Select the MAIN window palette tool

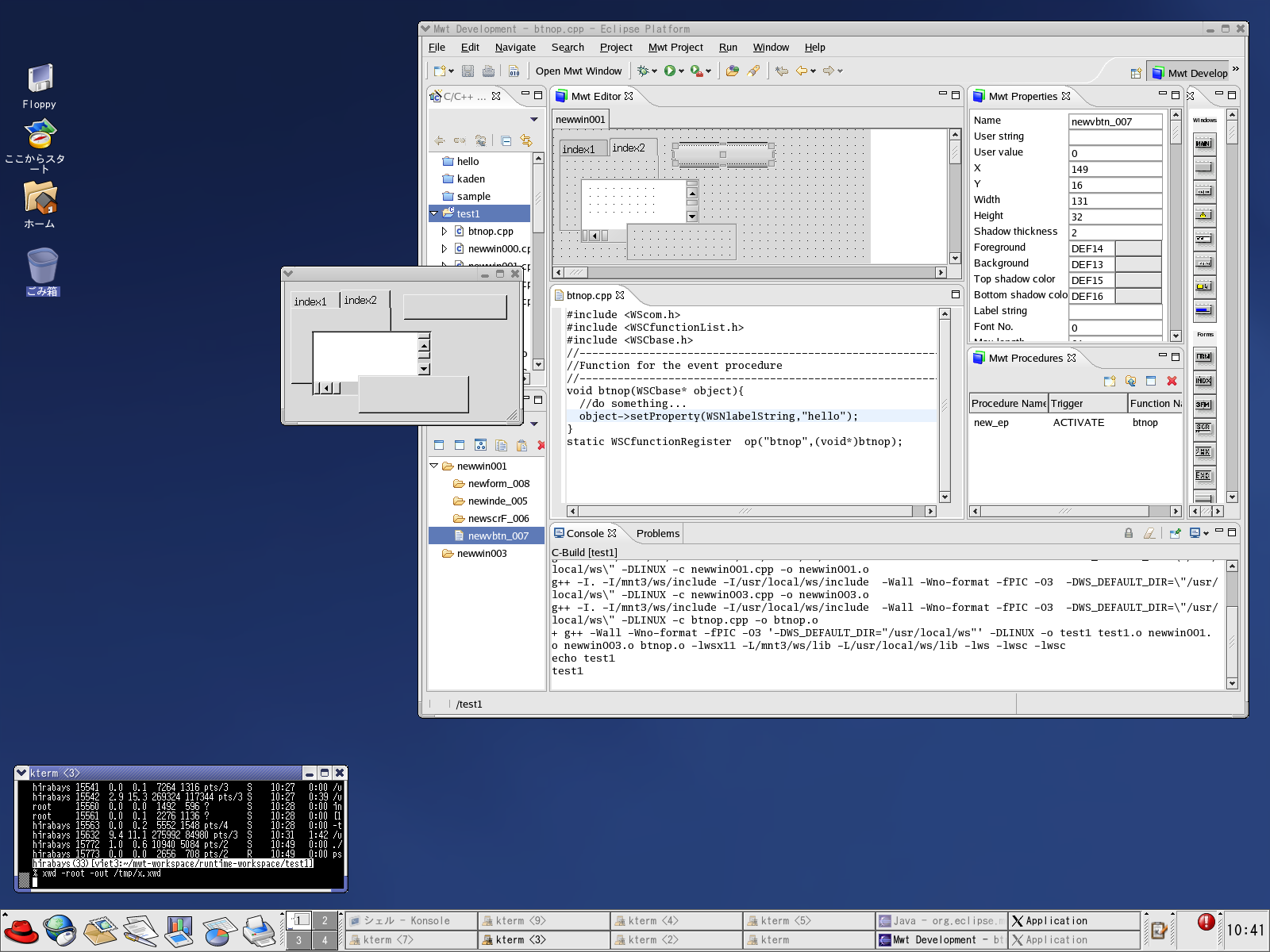(x=1203, y=144)
